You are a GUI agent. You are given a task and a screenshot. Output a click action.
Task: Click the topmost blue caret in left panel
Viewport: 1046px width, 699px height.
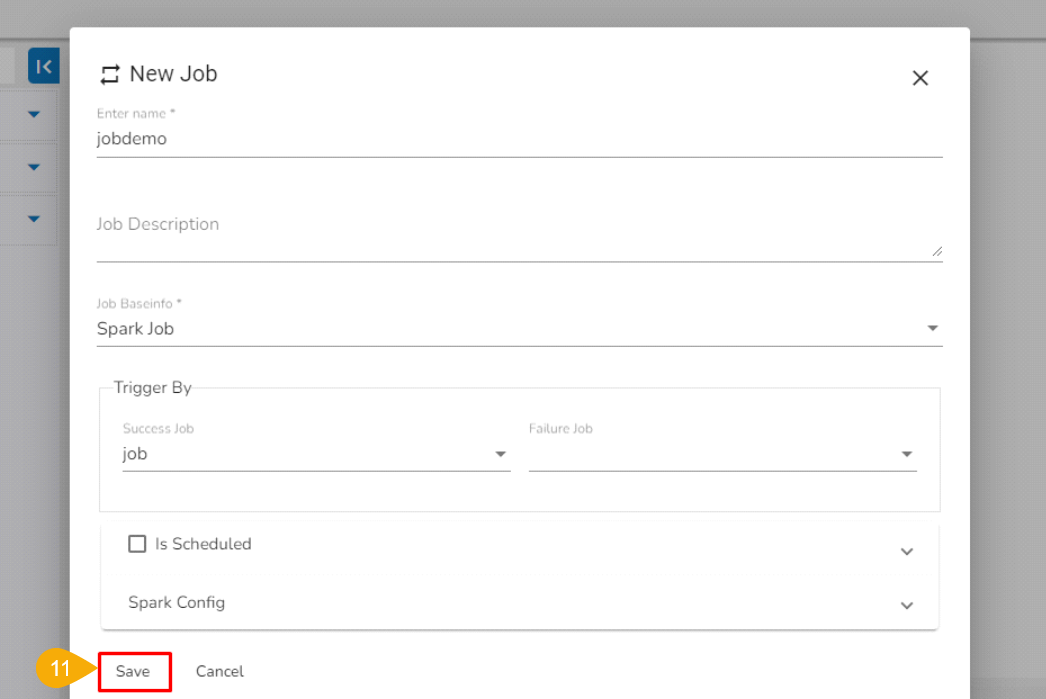pos(34,114)
